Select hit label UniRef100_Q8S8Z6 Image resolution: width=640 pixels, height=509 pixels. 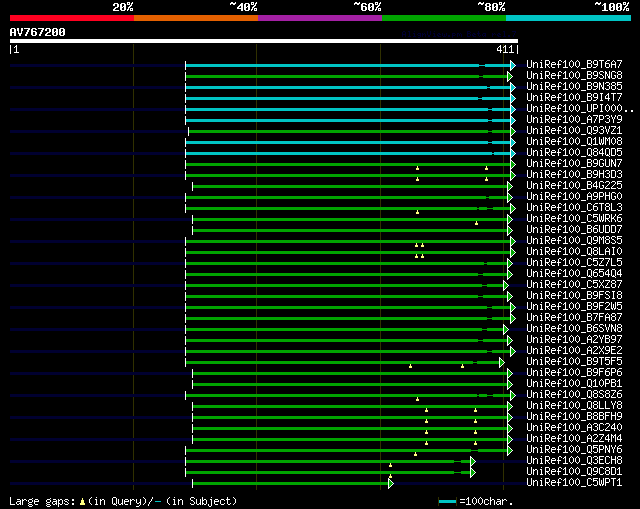click(x=574, y=395)
